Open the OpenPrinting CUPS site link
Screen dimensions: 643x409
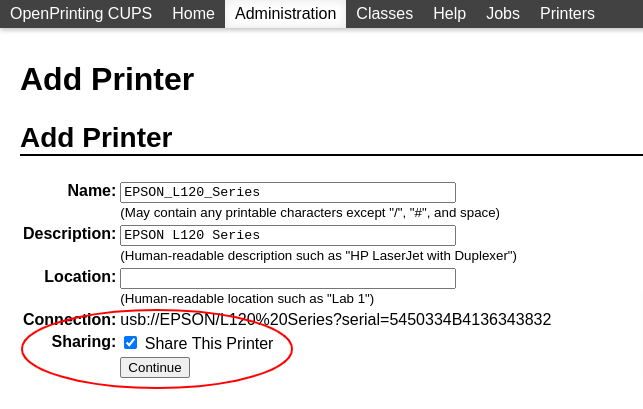point(81,14)
